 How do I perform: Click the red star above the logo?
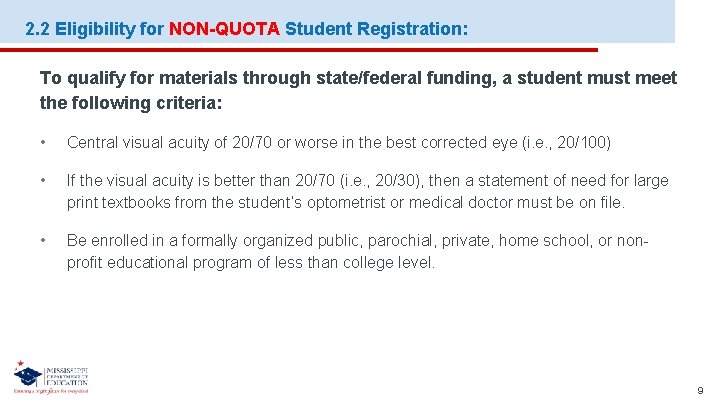(x=20, y=363)
